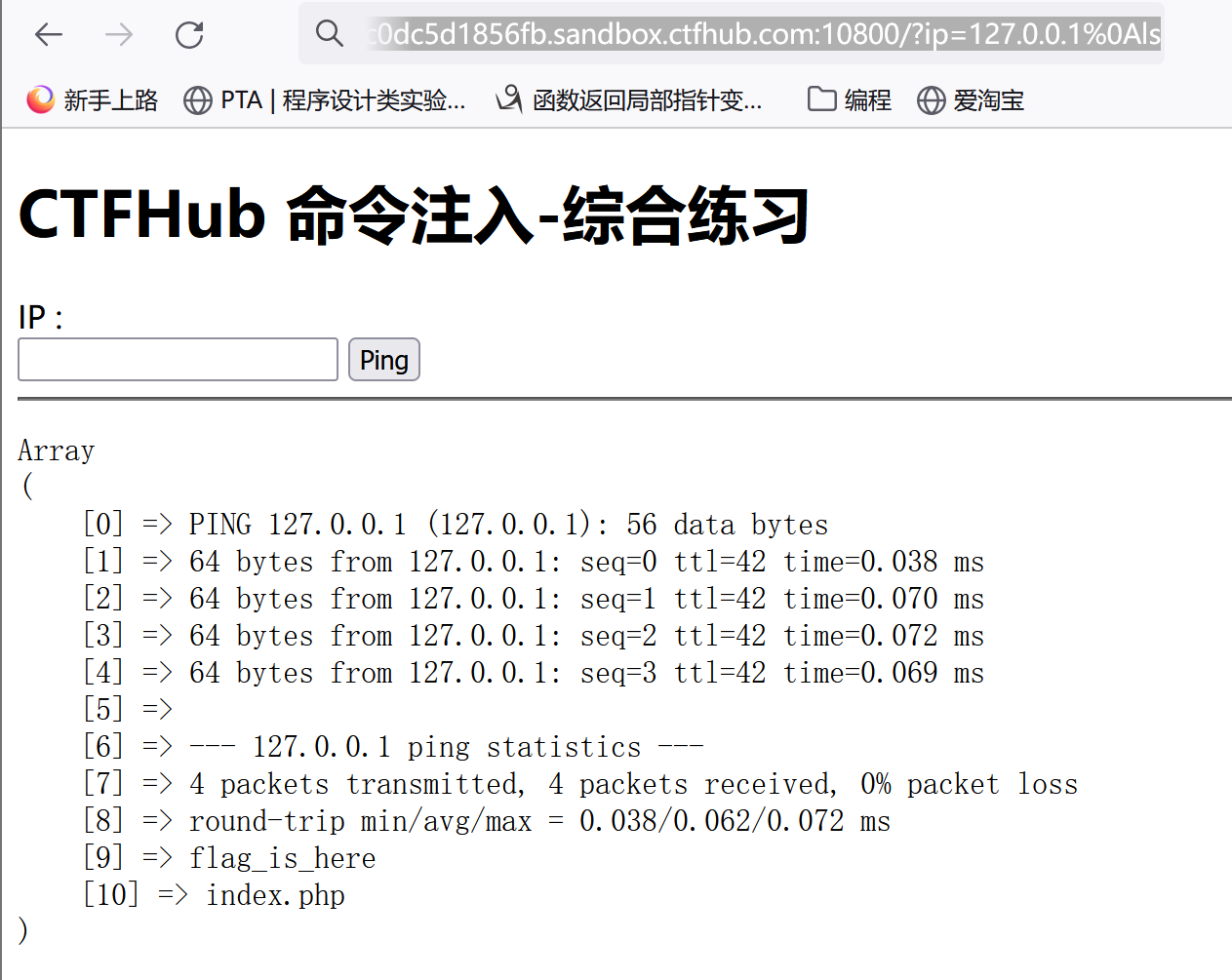The width and height of the screenshot is (1232, 980).
Task: Click the seq=3 time=0.069 ms line
Action: coord(586,673)
